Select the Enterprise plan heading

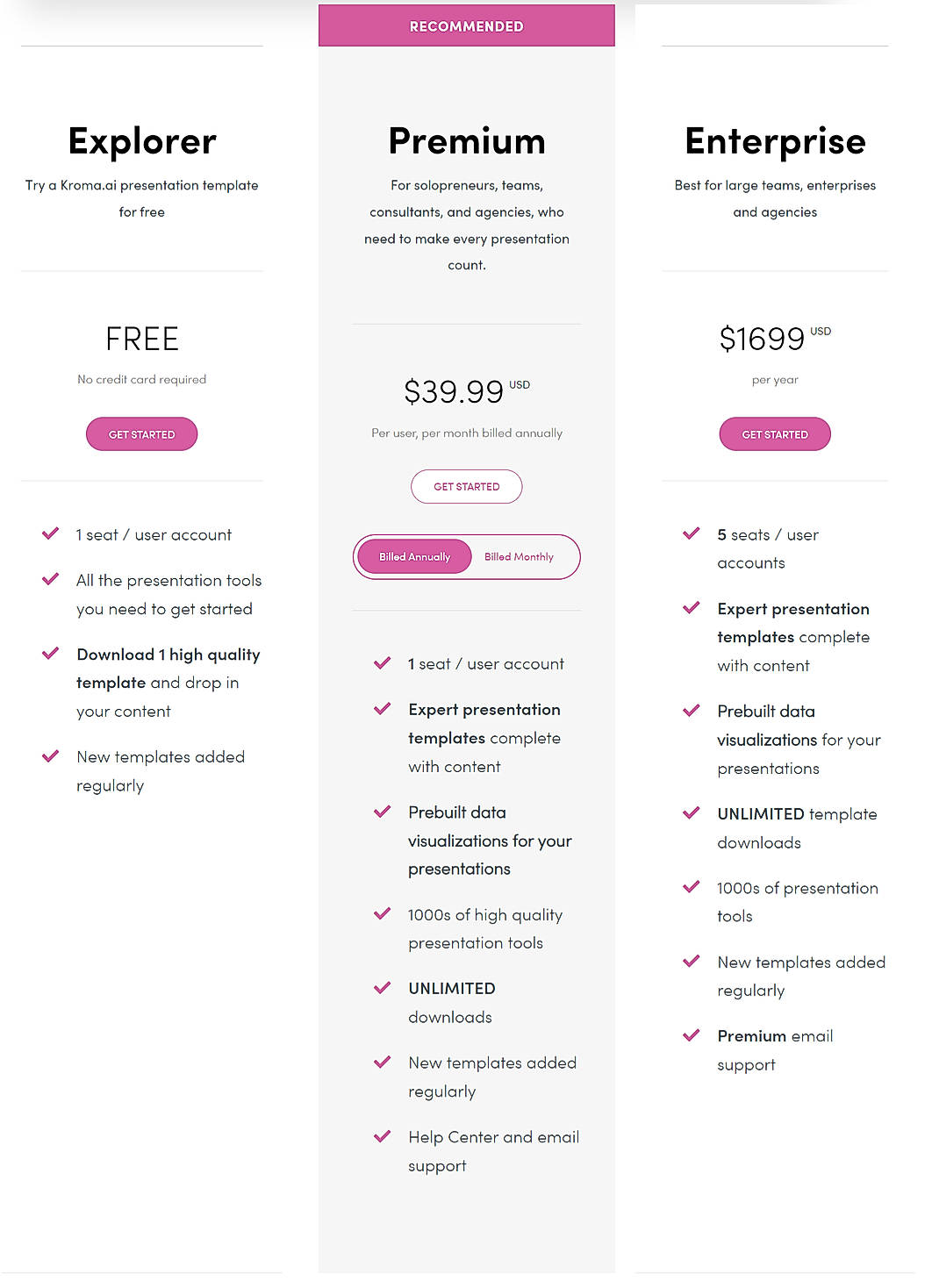click(x=775, y=140)
